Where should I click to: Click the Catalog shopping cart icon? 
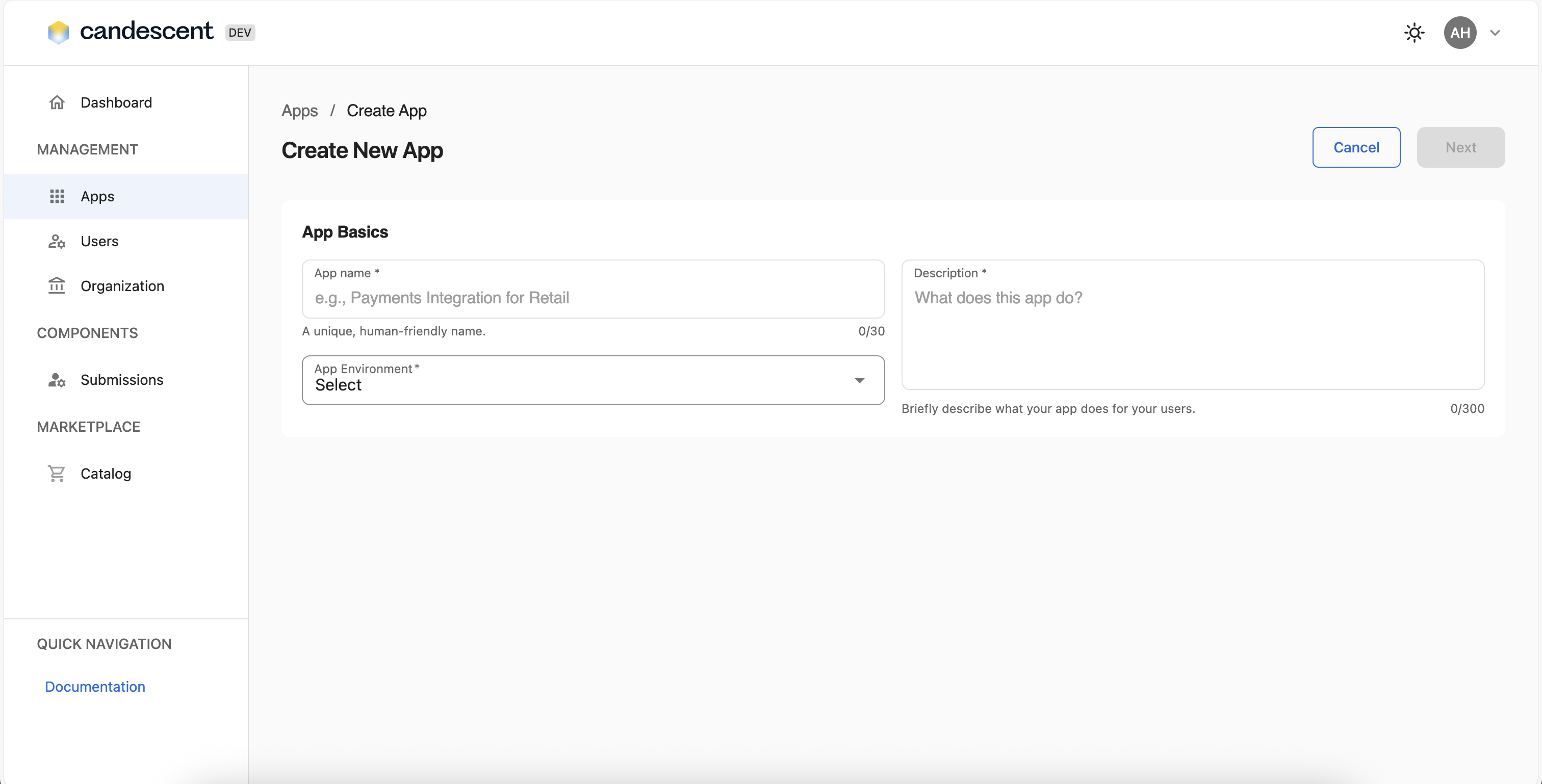pyautogui.click(x=57, y=474)
